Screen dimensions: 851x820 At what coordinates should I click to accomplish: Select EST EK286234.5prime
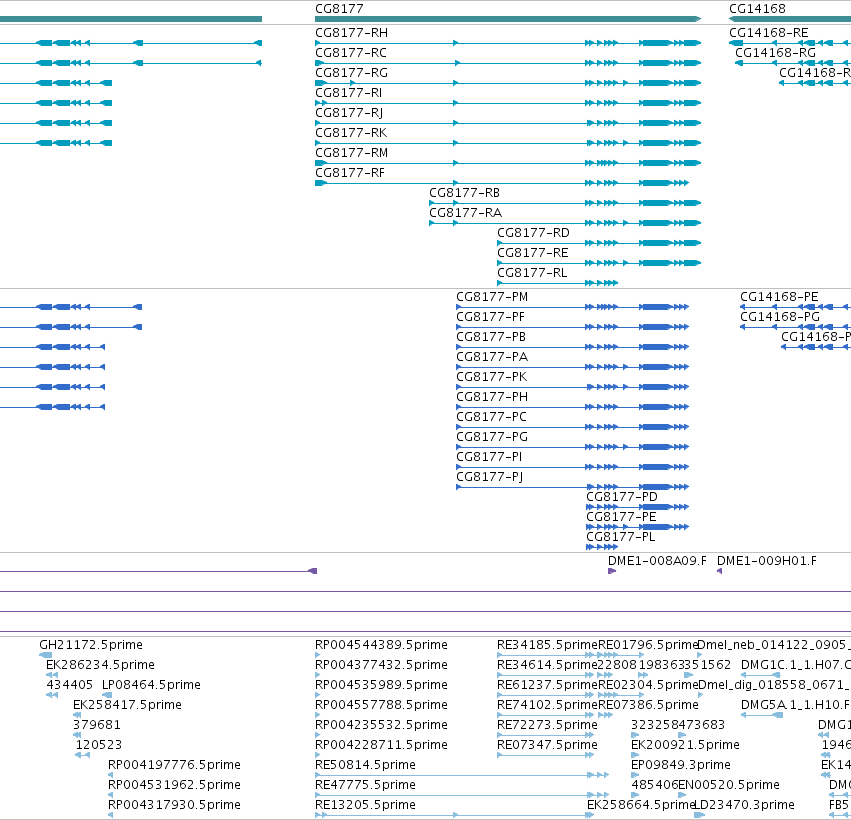coord(100,665)
